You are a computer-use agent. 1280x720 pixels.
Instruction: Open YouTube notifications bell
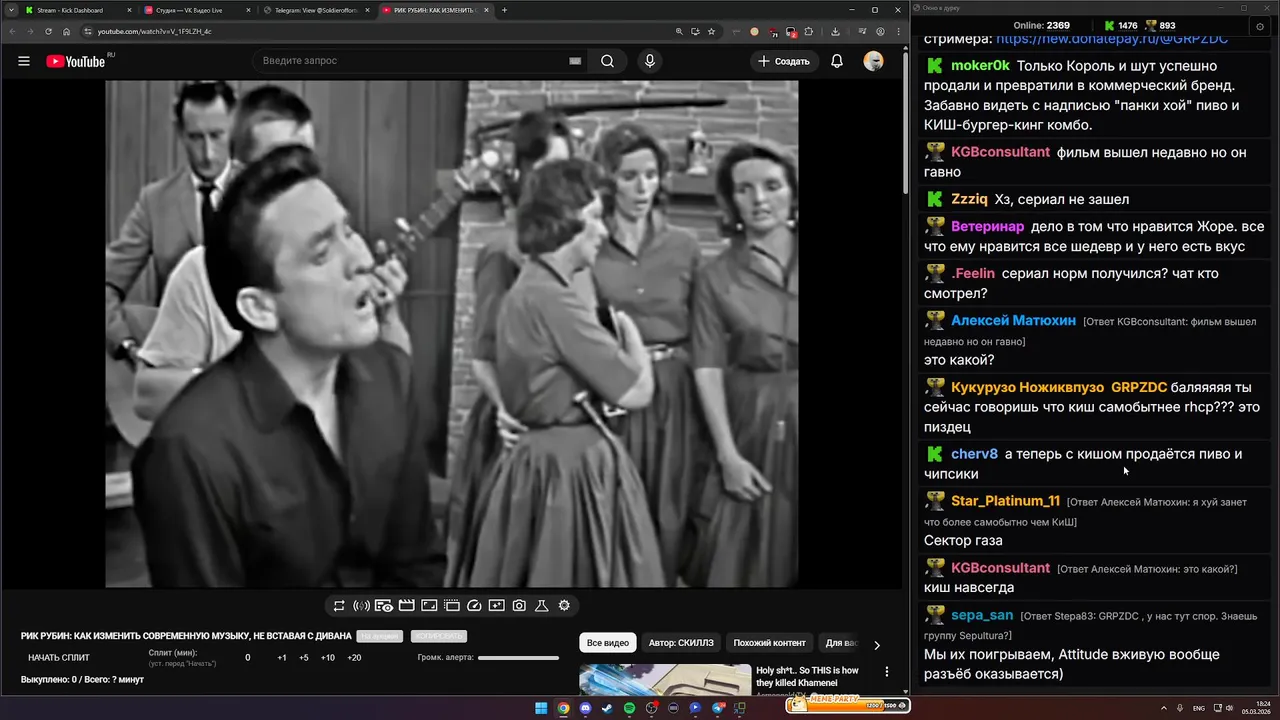pyautogui.click(x=837, y=61)
